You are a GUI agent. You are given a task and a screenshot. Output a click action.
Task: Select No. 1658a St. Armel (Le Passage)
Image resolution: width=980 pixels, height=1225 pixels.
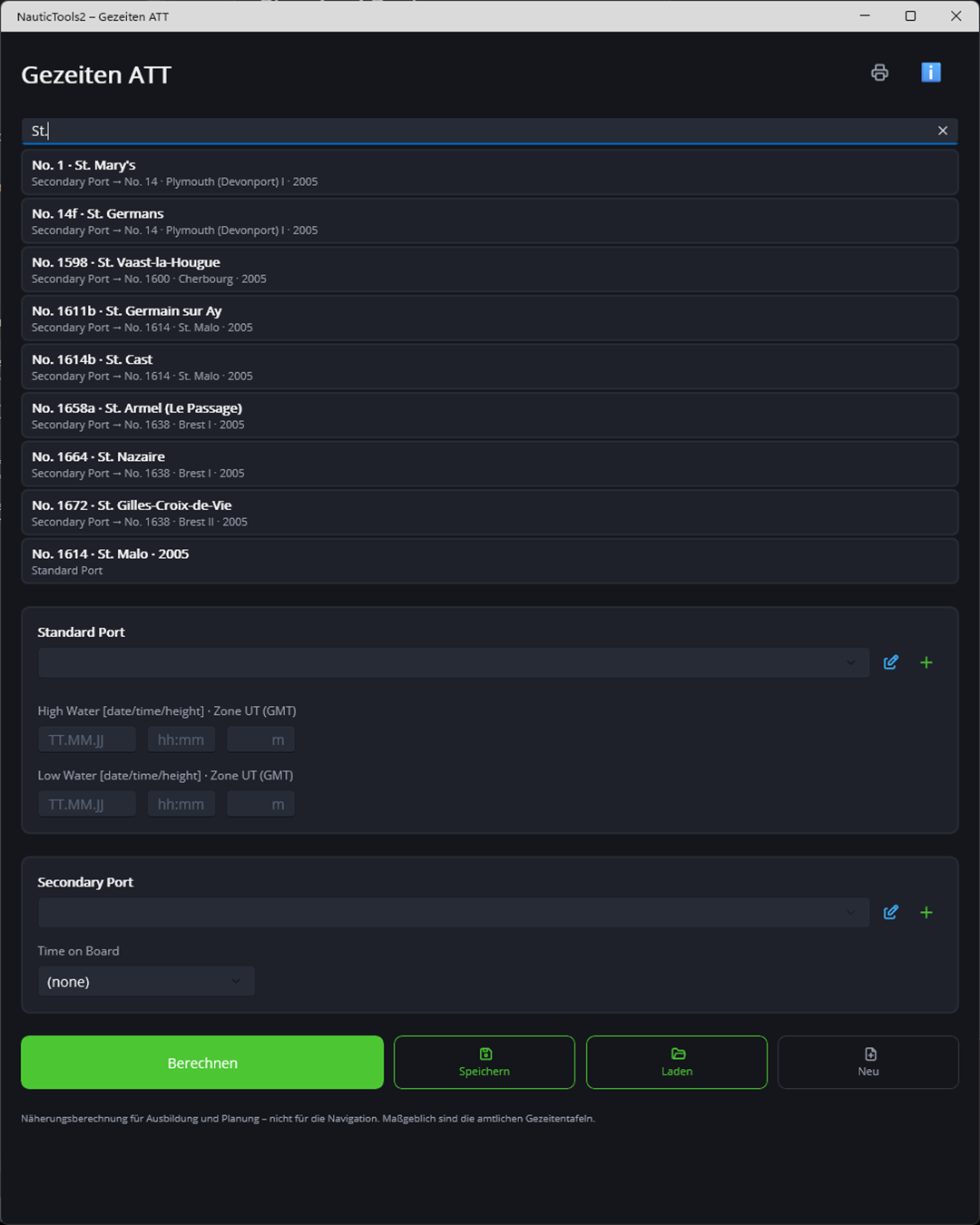click(x=490, y=416)
